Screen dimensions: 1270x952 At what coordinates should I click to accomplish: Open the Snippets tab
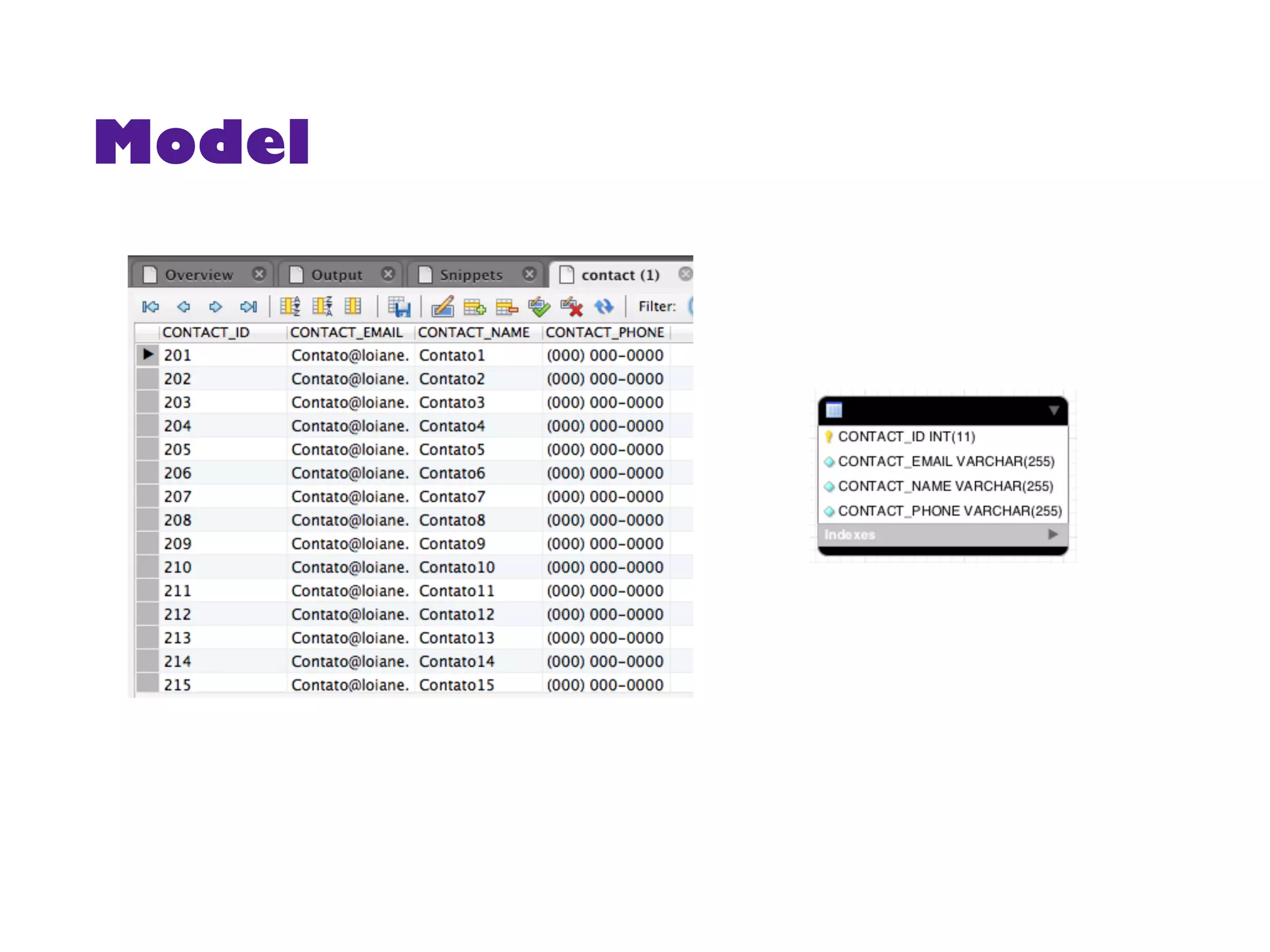point(471,275)
